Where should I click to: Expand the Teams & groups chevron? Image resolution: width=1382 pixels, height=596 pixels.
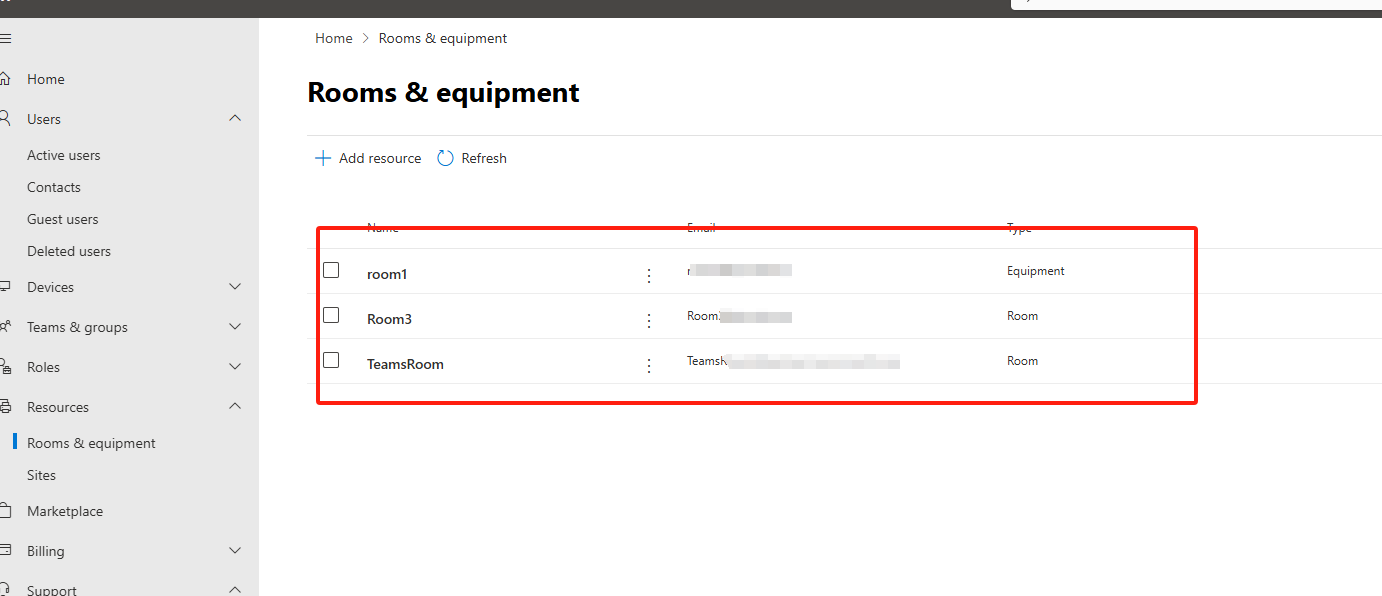235,326
